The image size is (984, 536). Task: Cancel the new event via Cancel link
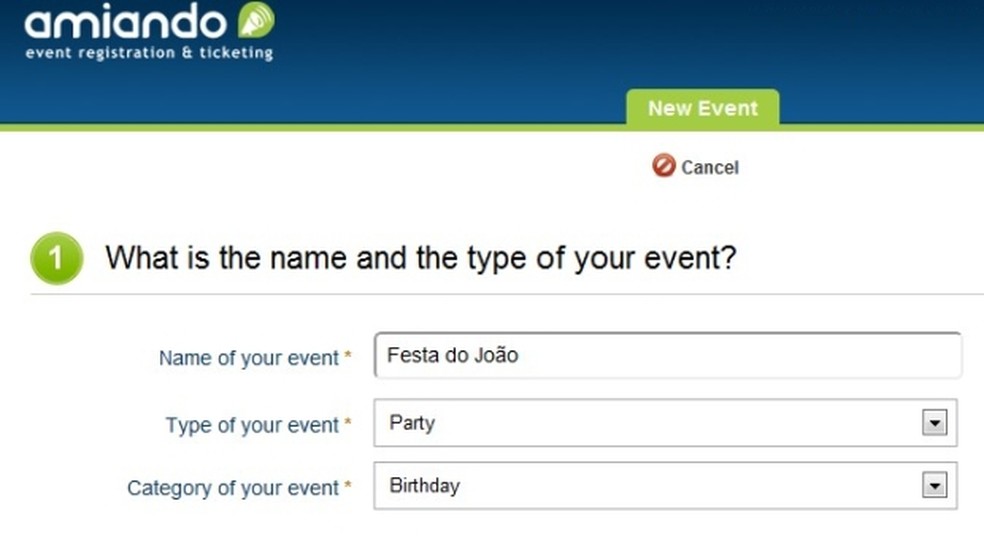coord(709,167)
